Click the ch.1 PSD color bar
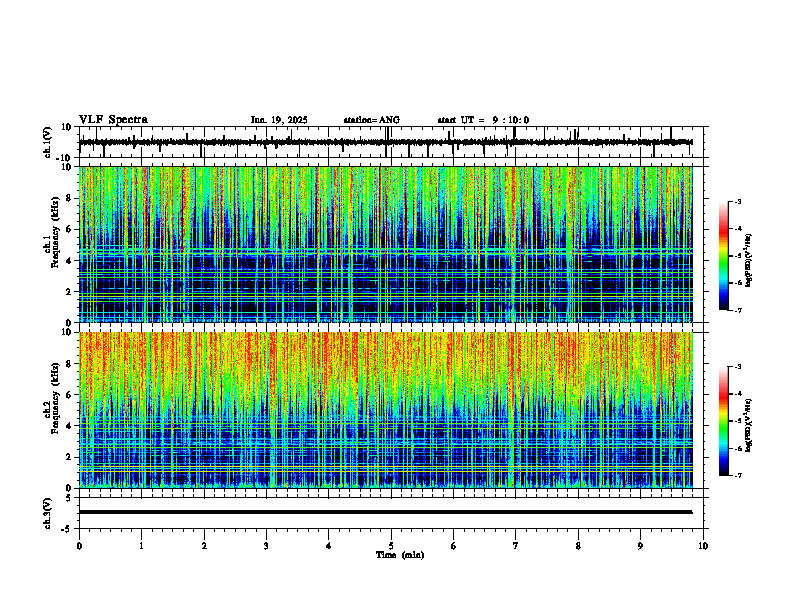The width and height of the screenshot is (792, 612). coord(723,256)
